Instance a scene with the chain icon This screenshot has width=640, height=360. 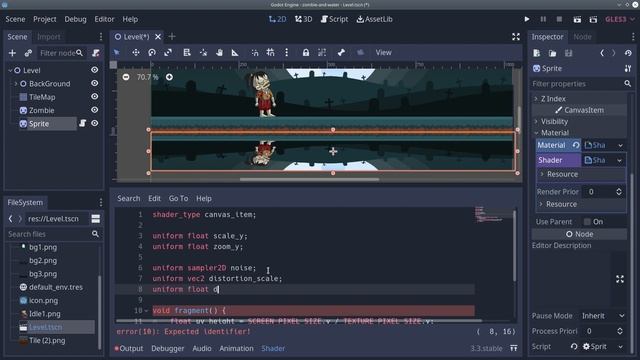point(28,53)
